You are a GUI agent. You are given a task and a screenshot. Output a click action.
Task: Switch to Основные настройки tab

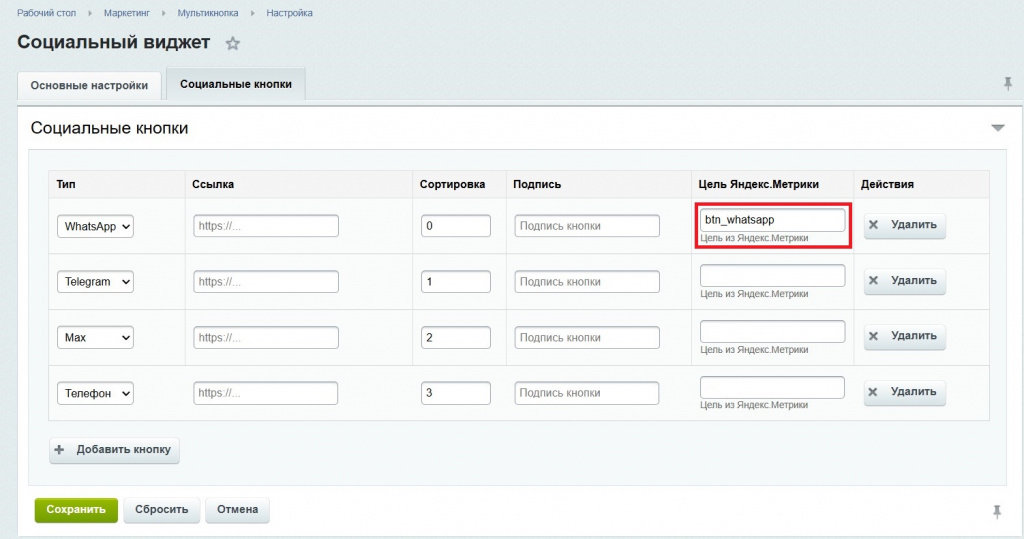89,86
